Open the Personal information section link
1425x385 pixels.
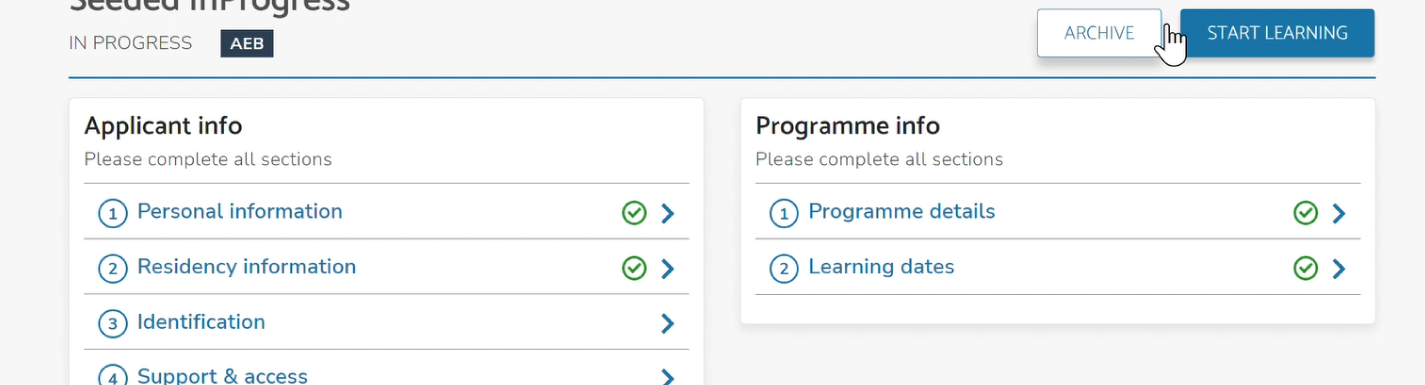pyautogui.click(x=239, y=212)
